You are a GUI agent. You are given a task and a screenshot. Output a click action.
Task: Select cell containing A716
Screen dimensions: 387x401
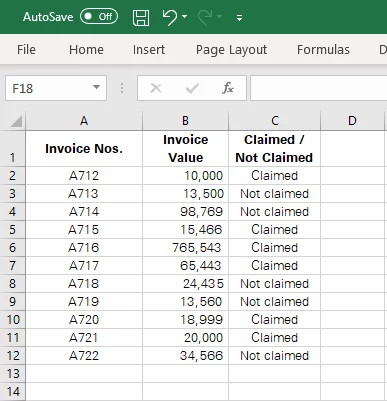pyautogui.click(x=84, y=248)
